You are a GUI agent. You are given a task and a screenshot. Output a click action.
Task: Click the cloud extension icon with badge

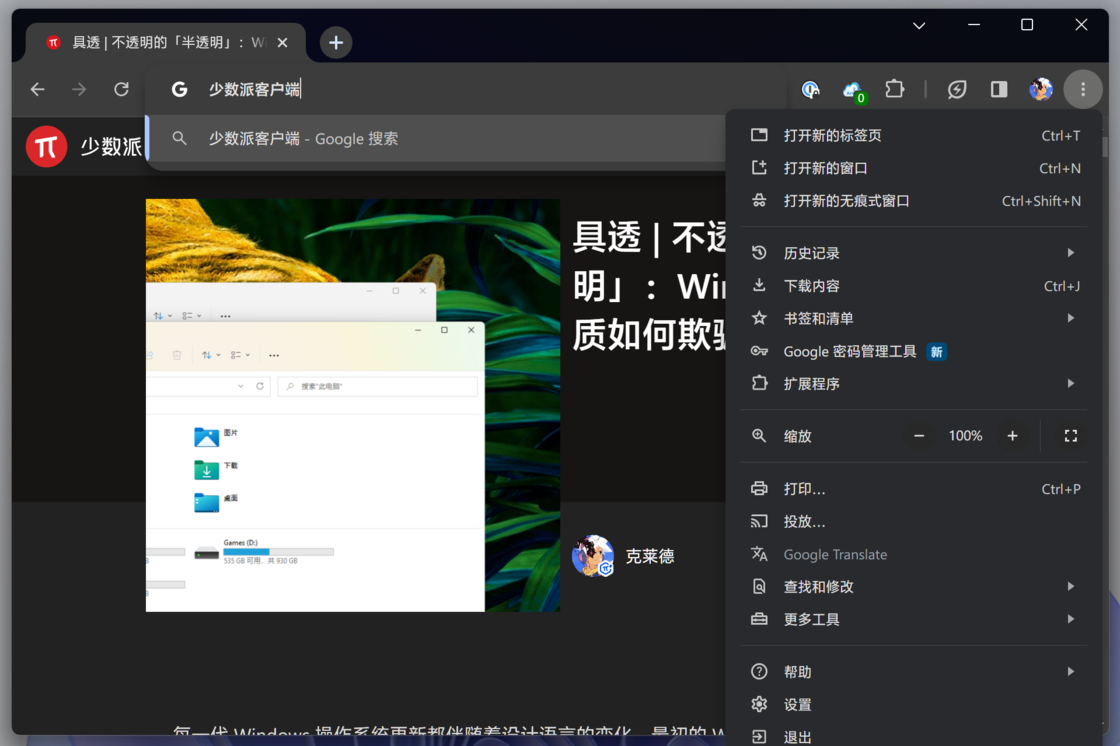coord(853,90)
